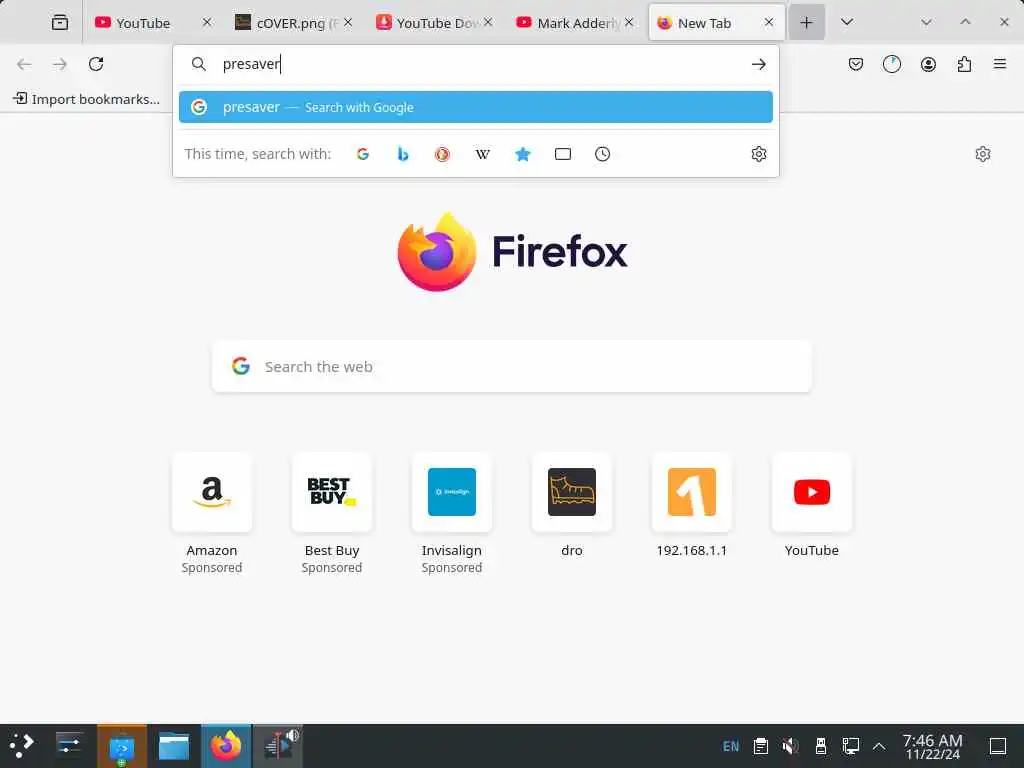Close the YouTube tab
The image size is (1024, 768).
pyautogui.click(x=206, y=22)
